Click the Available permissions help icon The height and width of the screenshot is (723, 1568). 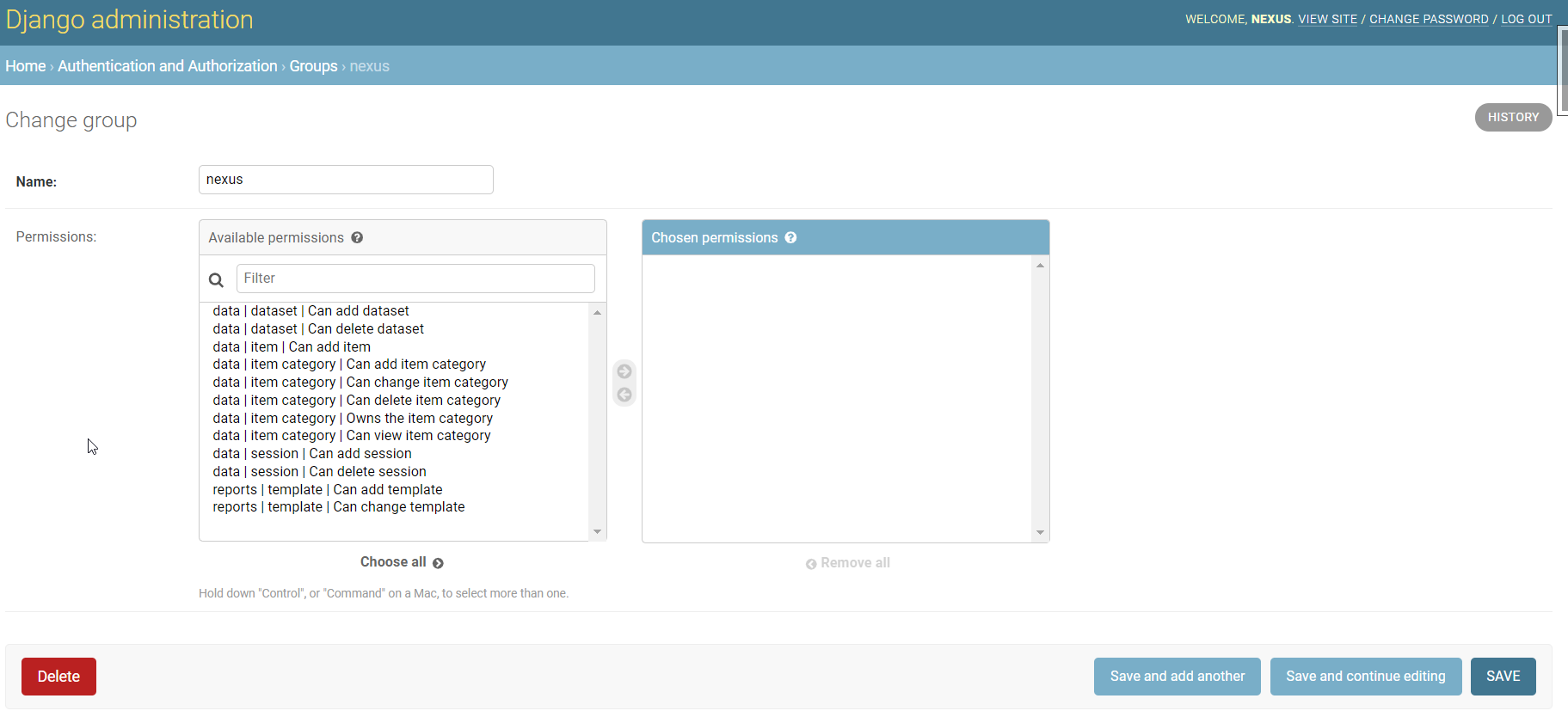[x=357, y=237]
